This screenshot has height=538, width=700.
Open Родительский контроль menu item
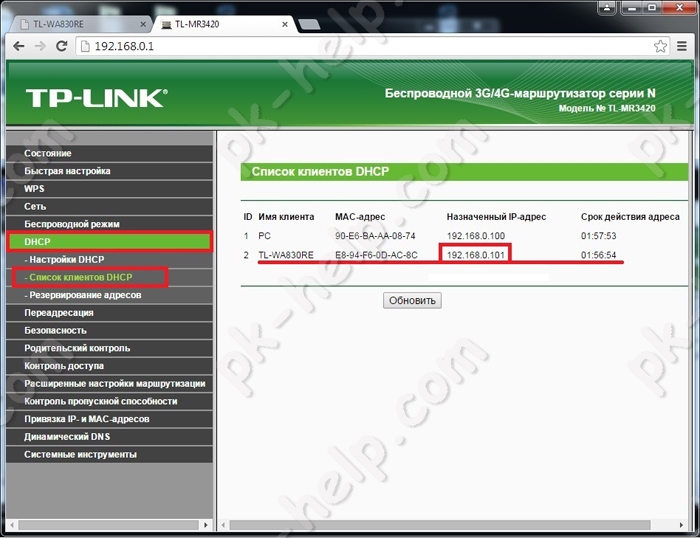point(109,348)
